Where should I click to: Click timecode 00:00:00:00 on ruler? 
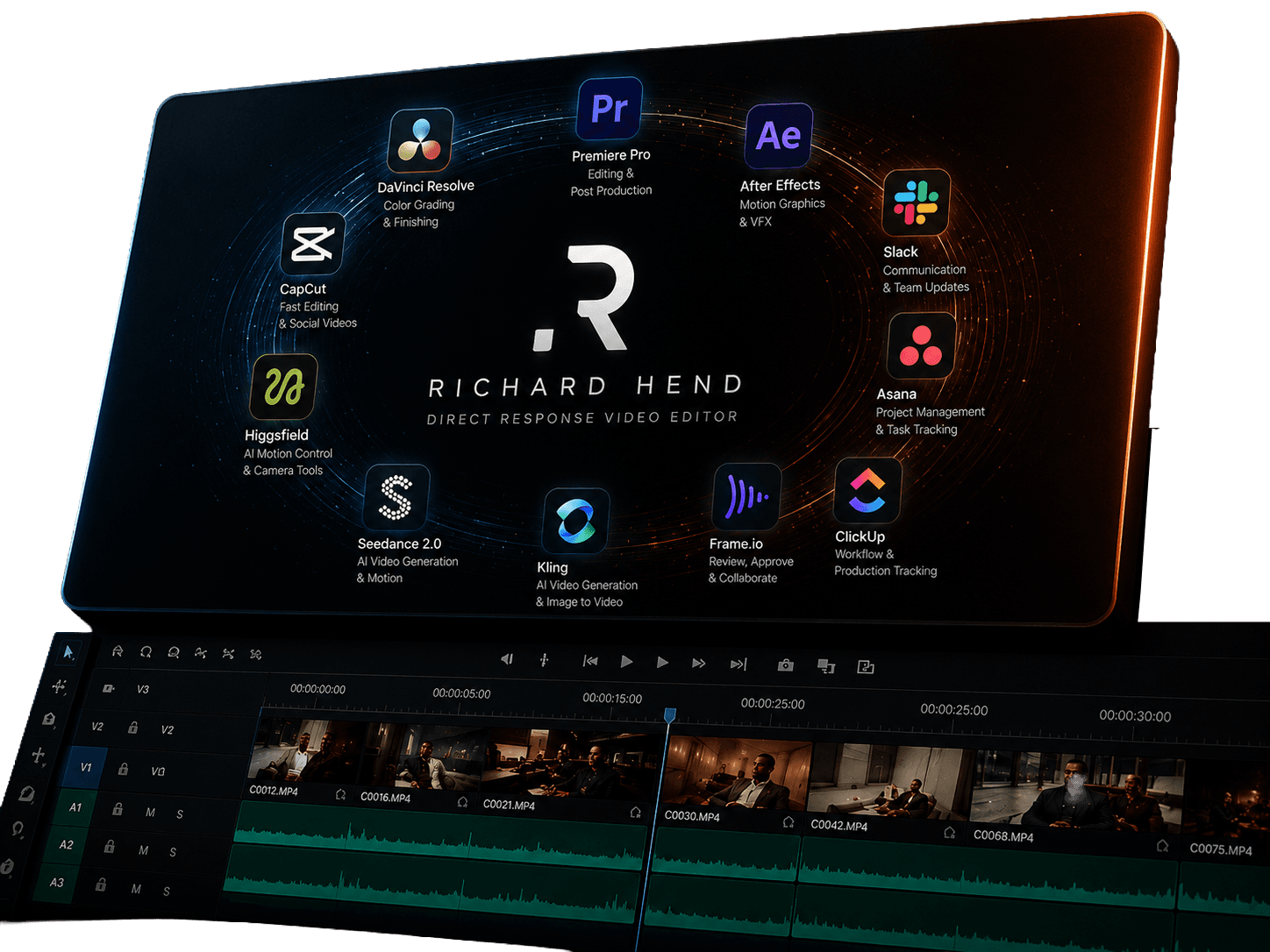tap(317, 689)
